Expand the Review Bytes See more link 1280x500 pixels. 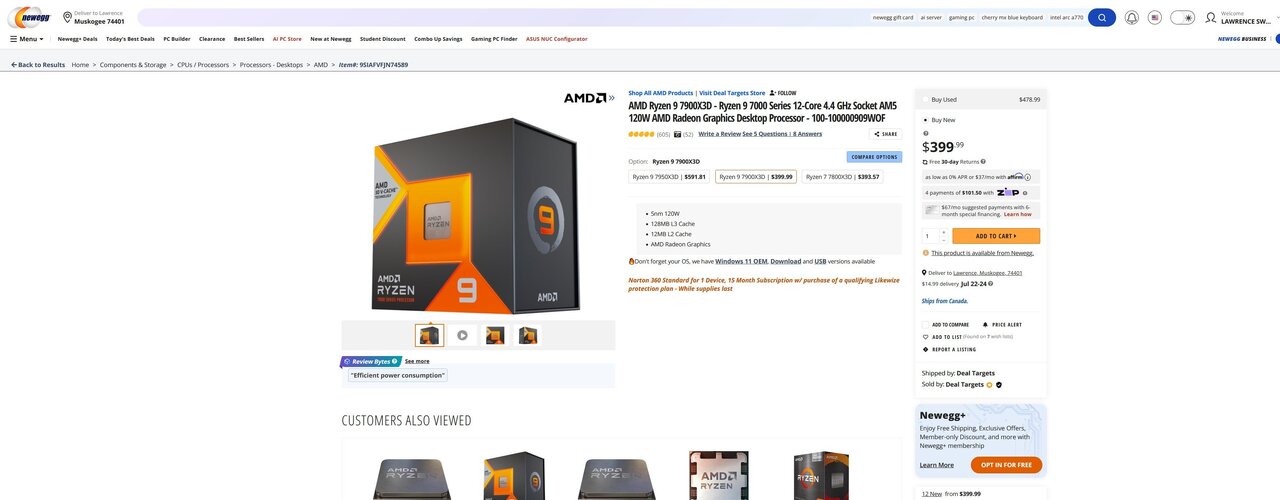[x=417, y=361]
